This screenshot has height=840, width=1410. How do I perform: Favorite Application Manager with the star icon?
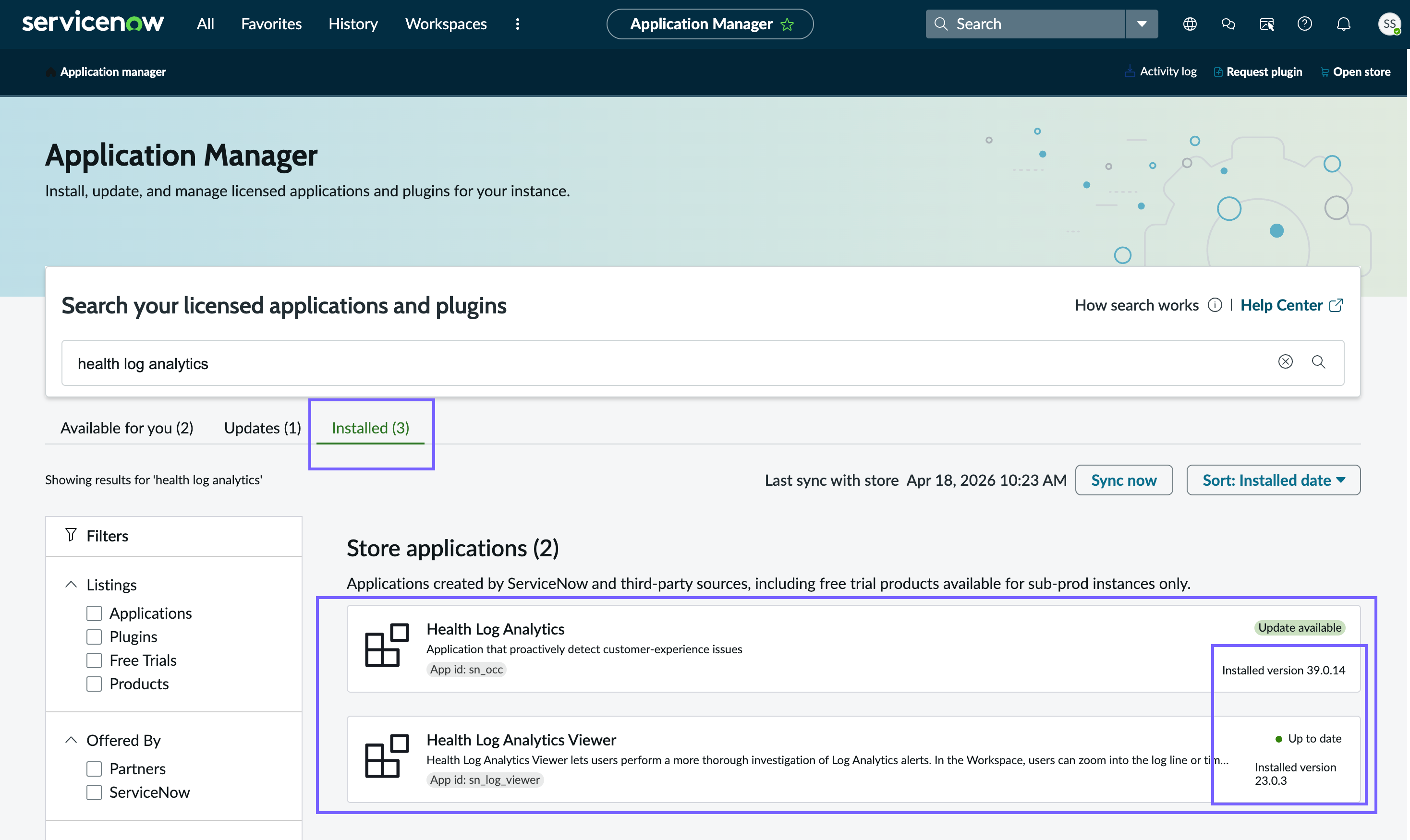click(x=787, y=24)
